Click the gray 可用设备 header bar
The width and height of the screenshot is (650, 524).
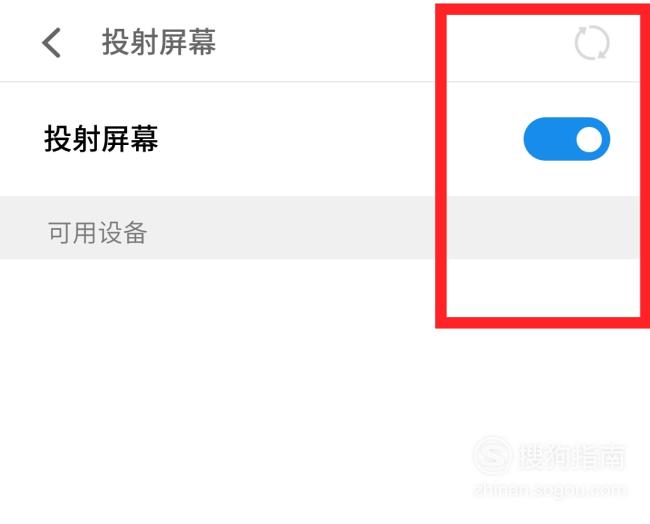click(325, 228)
